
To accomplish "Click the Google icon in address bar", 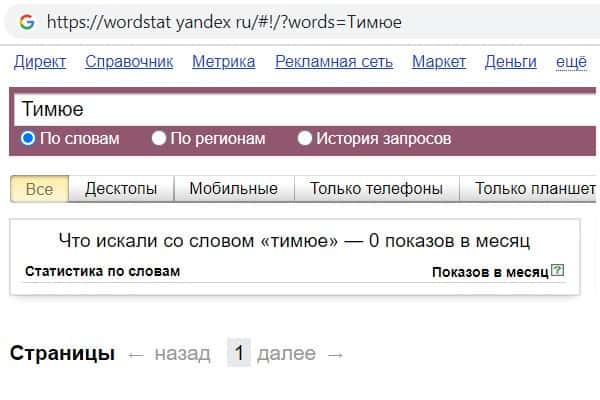I will 27,22.
